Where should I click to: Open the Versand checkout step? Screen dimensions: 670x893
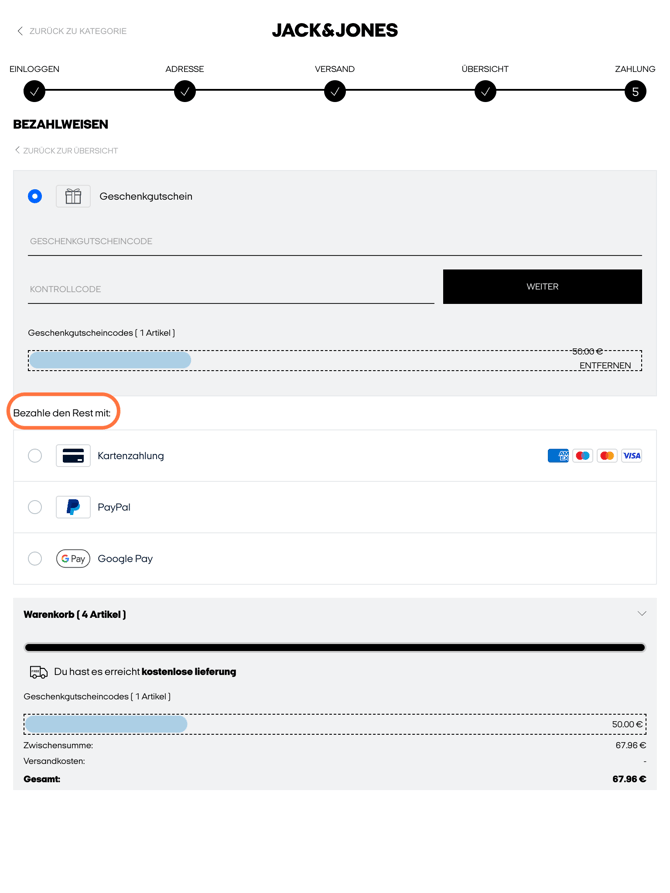335,91
